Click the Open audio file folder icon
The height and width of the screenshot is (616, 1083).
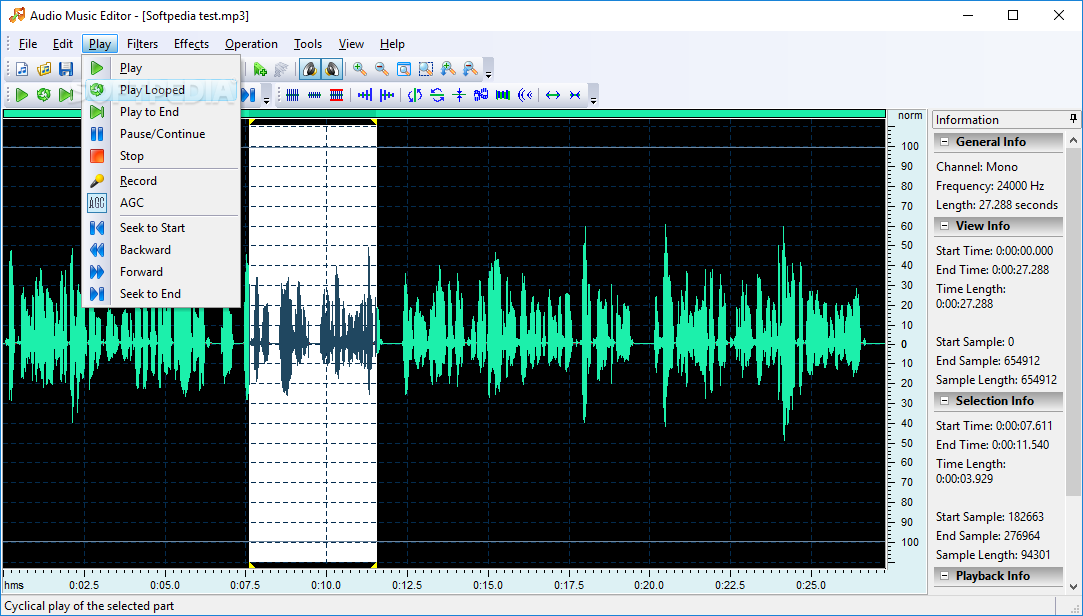(x=44, y=69)
